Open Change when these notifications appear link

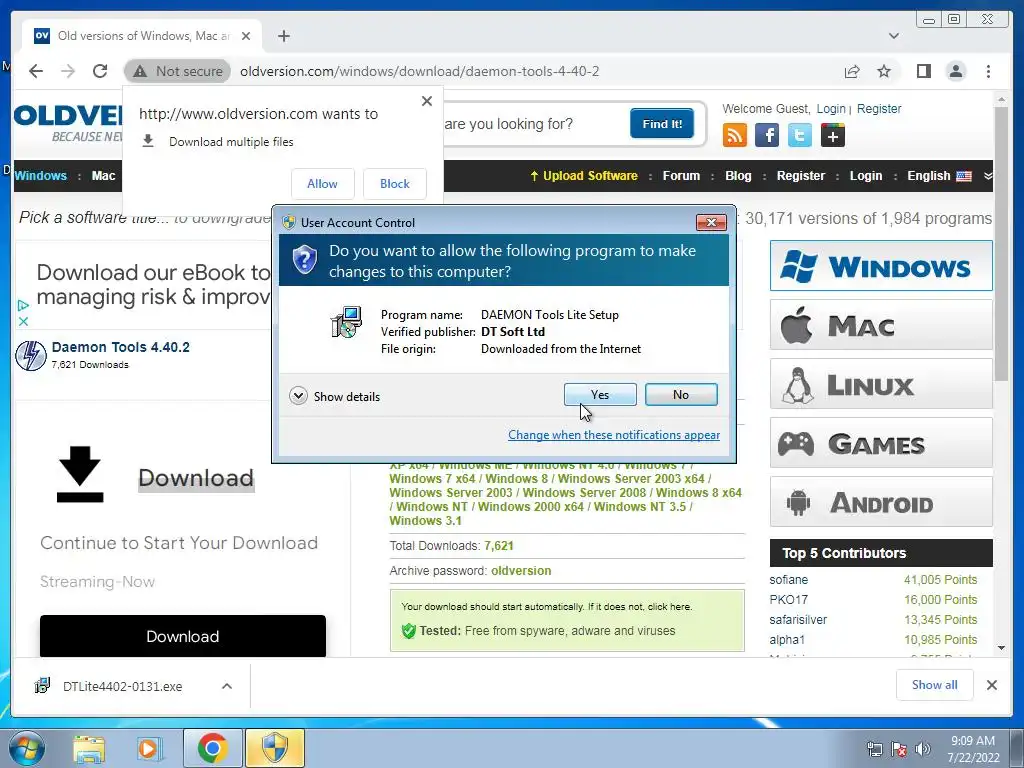point(614,435)
